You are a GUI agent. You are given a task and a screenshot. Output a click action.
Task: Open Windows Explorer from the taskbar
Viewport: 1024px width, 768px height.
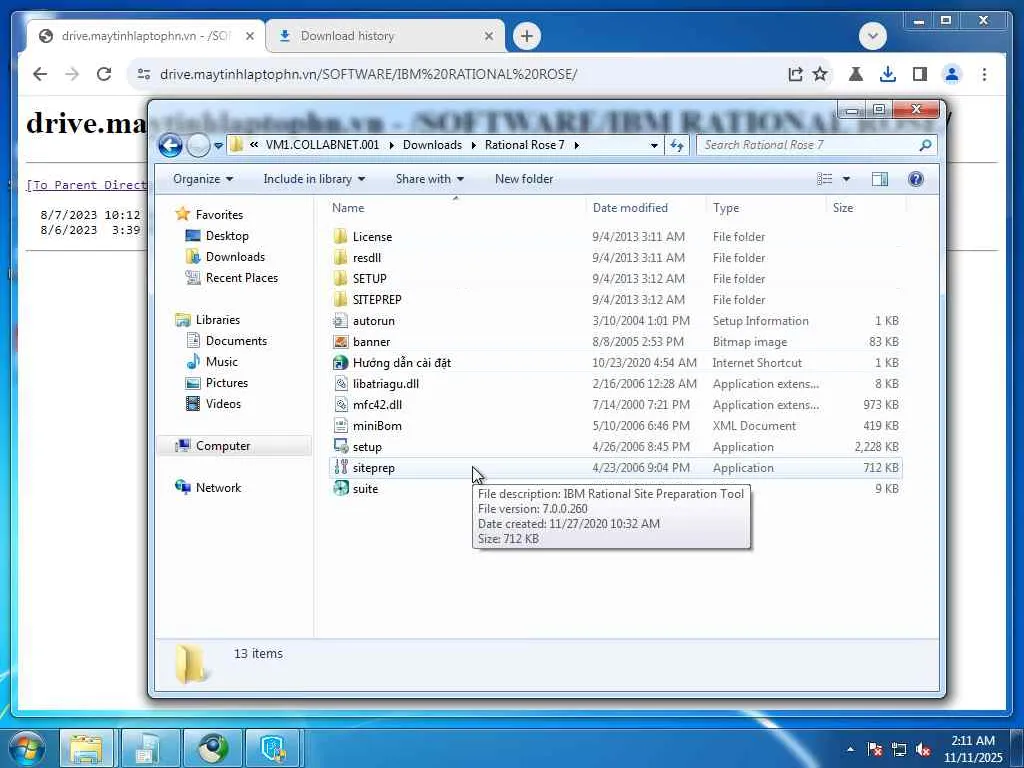coord(86,748)
